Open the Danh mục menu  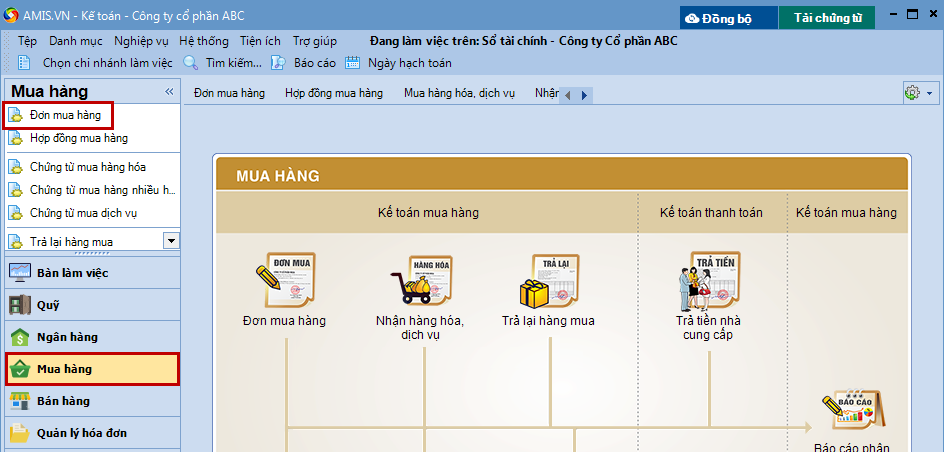point(75,41)
